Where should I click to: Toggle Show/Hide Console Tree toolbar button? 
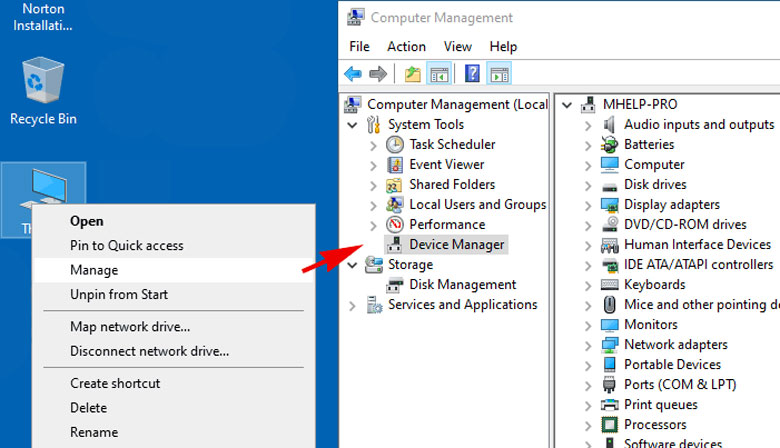coord(438,74)
